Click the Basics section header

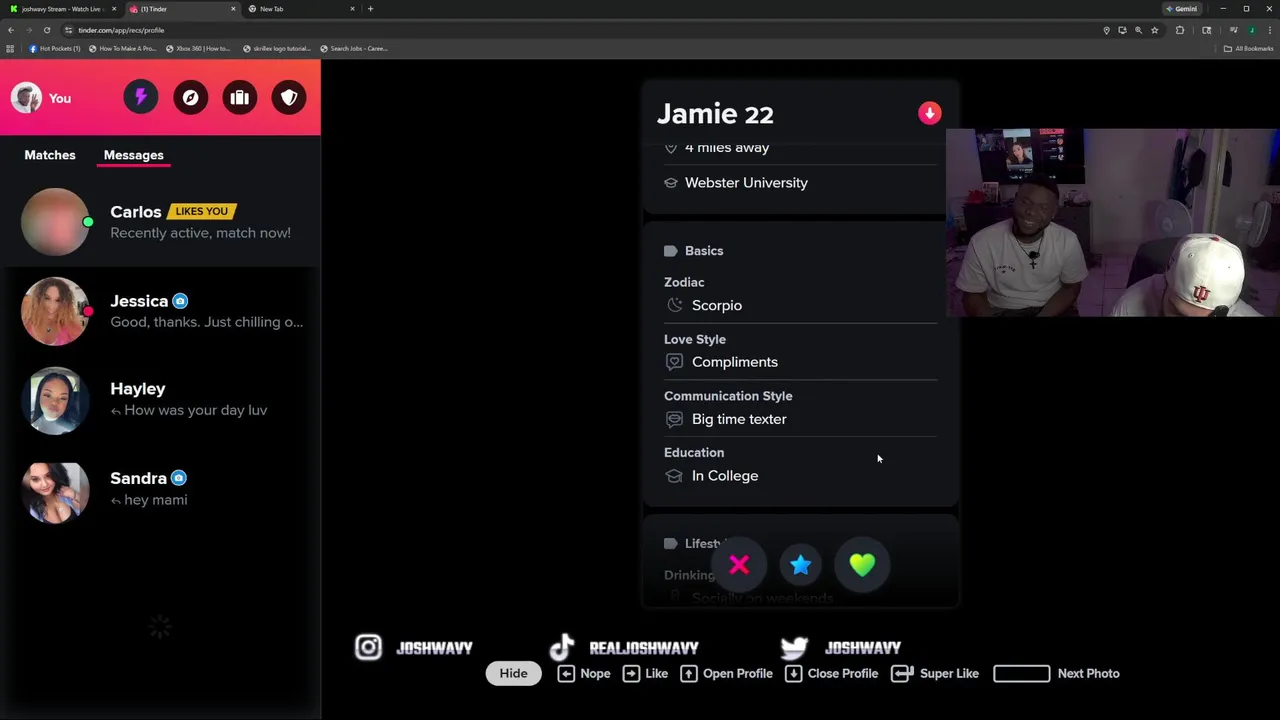coord(704,251)
